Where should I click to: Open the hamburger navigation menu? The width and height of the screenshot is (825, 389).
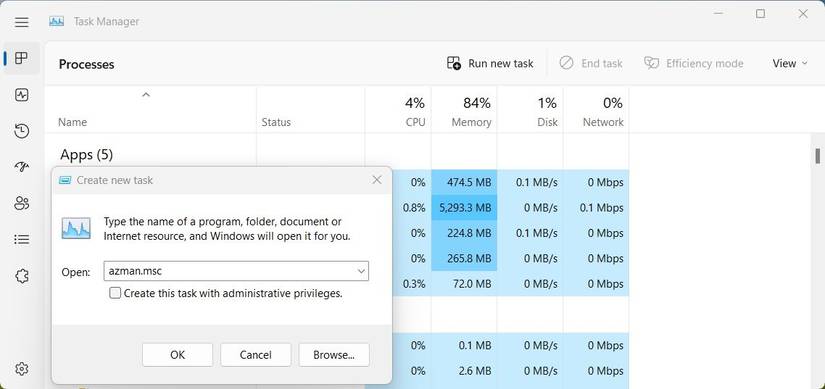click(22, 22)
